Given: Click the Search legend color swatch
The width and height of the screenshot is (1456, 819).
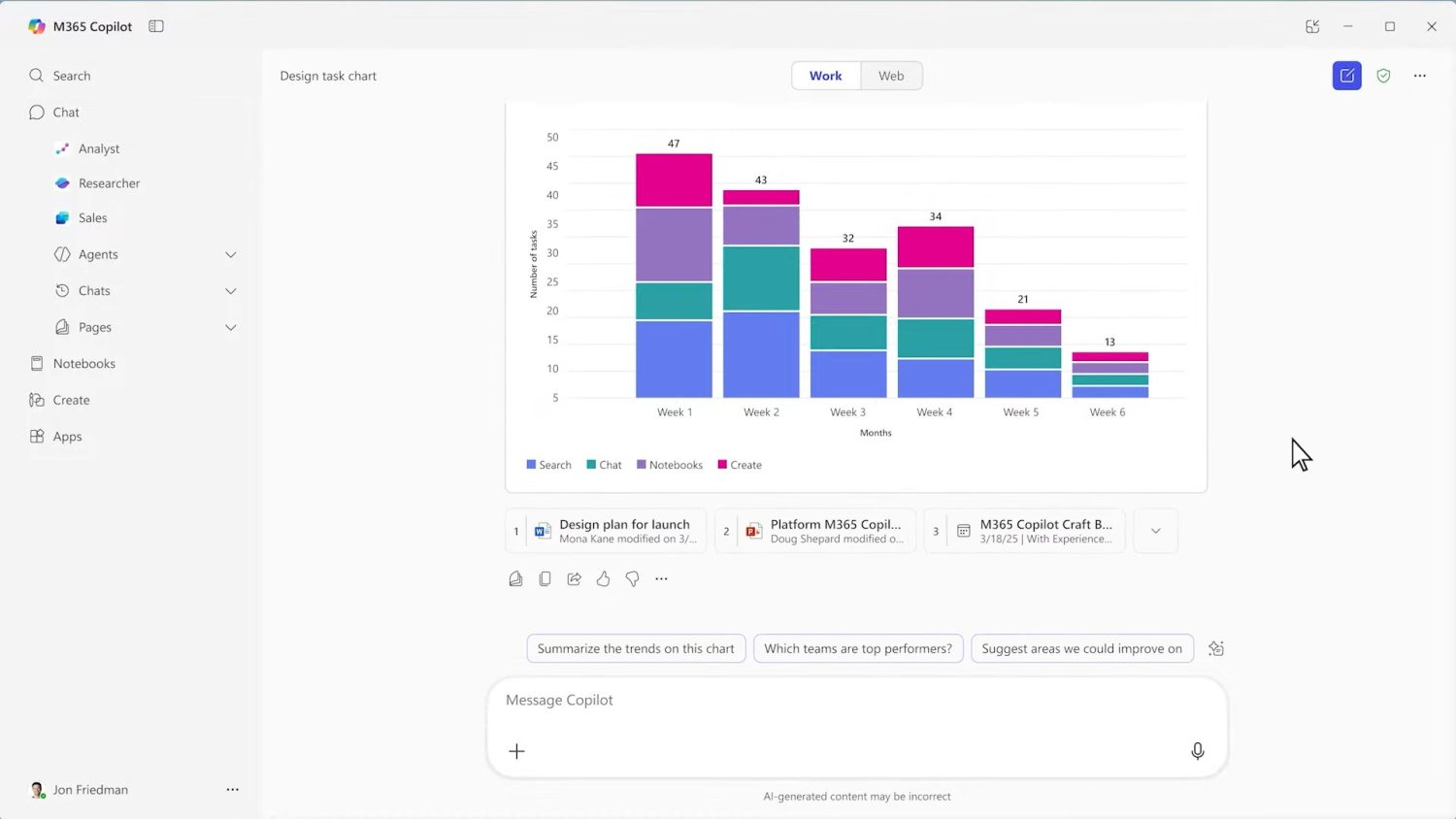Looking at the screenshot, I should [531, 465].
